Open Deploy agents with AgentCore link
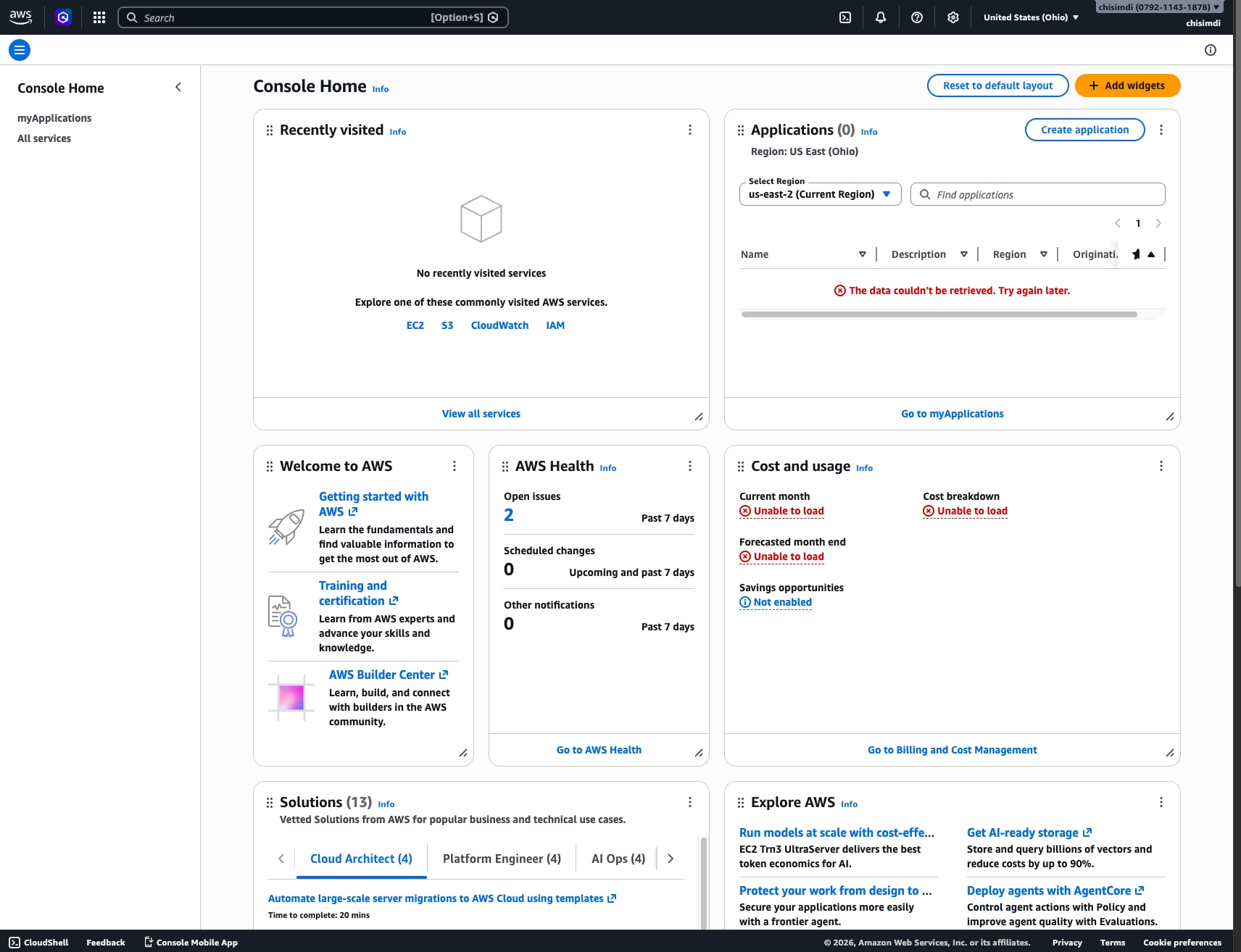Viewport: 1241px width, 952px height. 1055,890
